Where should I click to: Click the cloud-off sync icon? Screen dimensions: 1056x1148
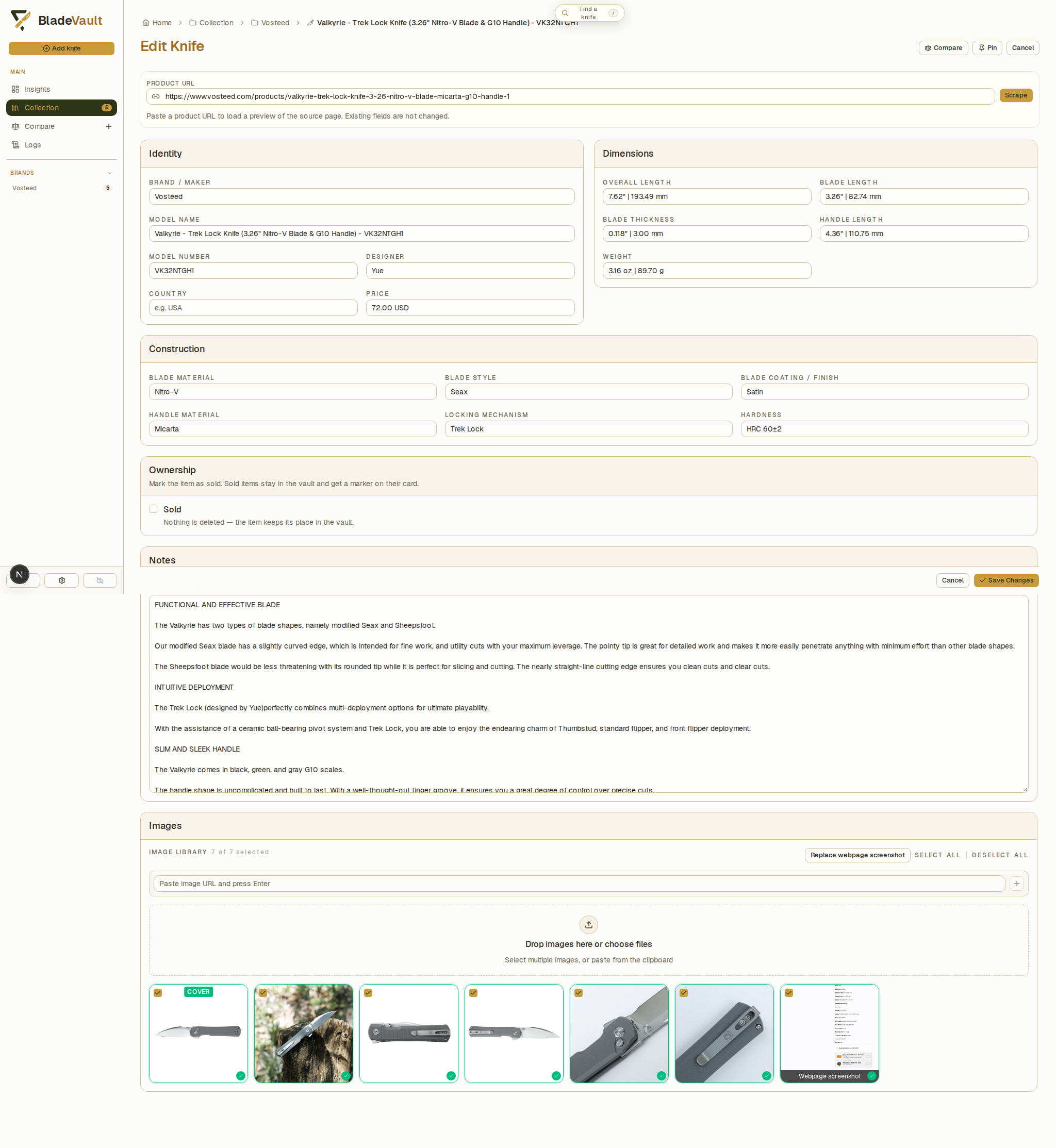[100, 581]
